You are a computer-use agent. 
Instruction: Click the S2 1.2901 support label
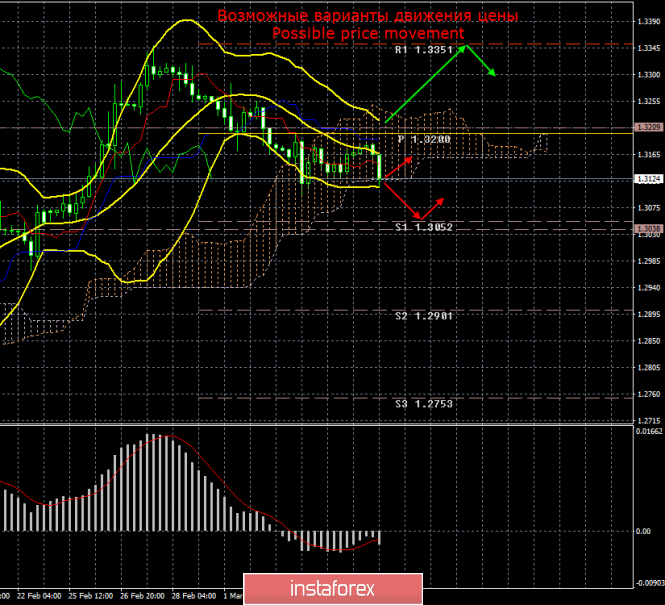coord(424,316)
